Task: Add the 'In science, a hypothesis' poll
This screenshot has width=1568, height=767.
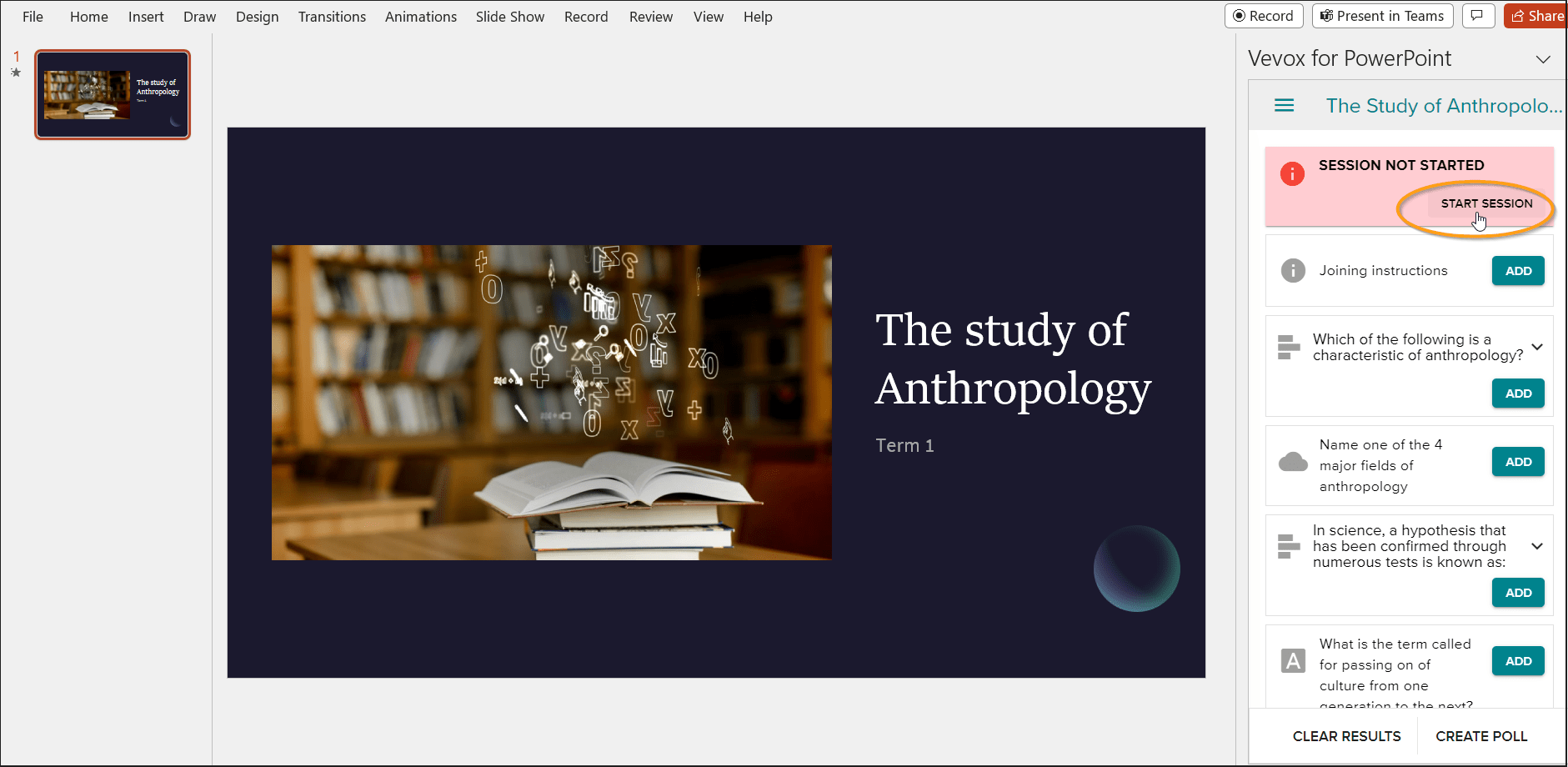Action: click(x=1518, y=593)
